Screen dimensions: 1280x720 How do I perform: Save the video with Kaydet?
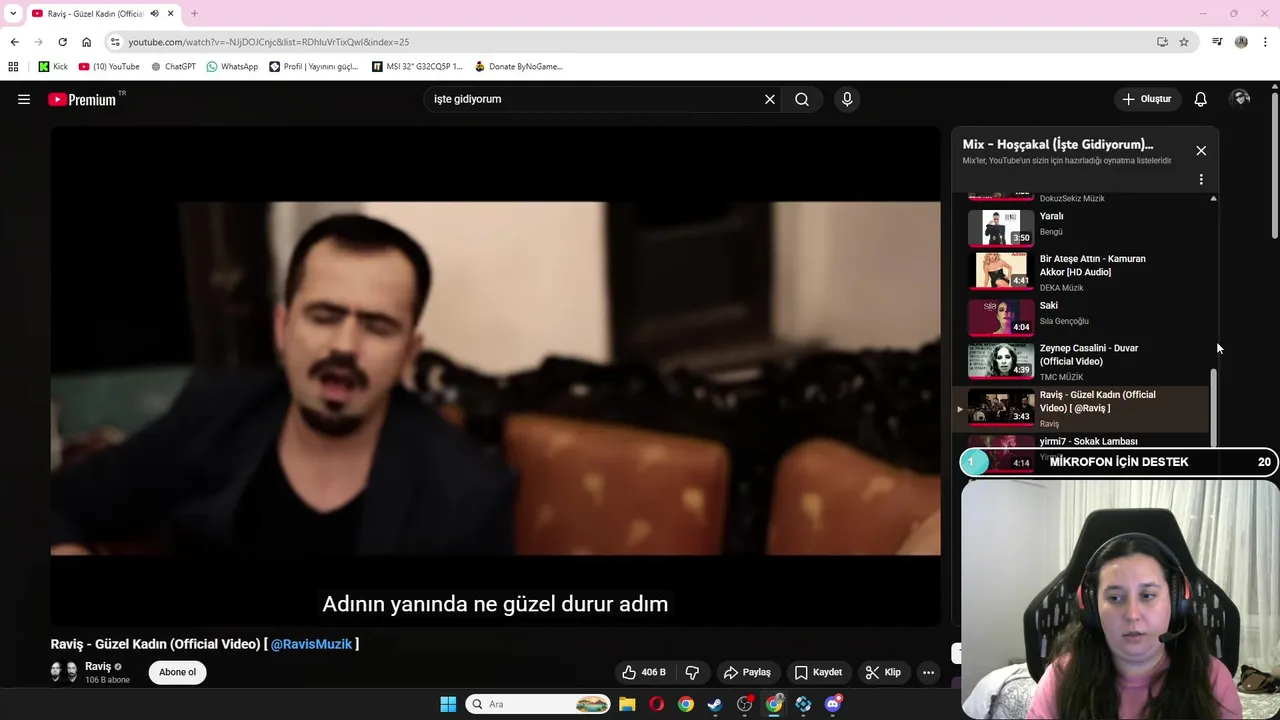[818, 672]
